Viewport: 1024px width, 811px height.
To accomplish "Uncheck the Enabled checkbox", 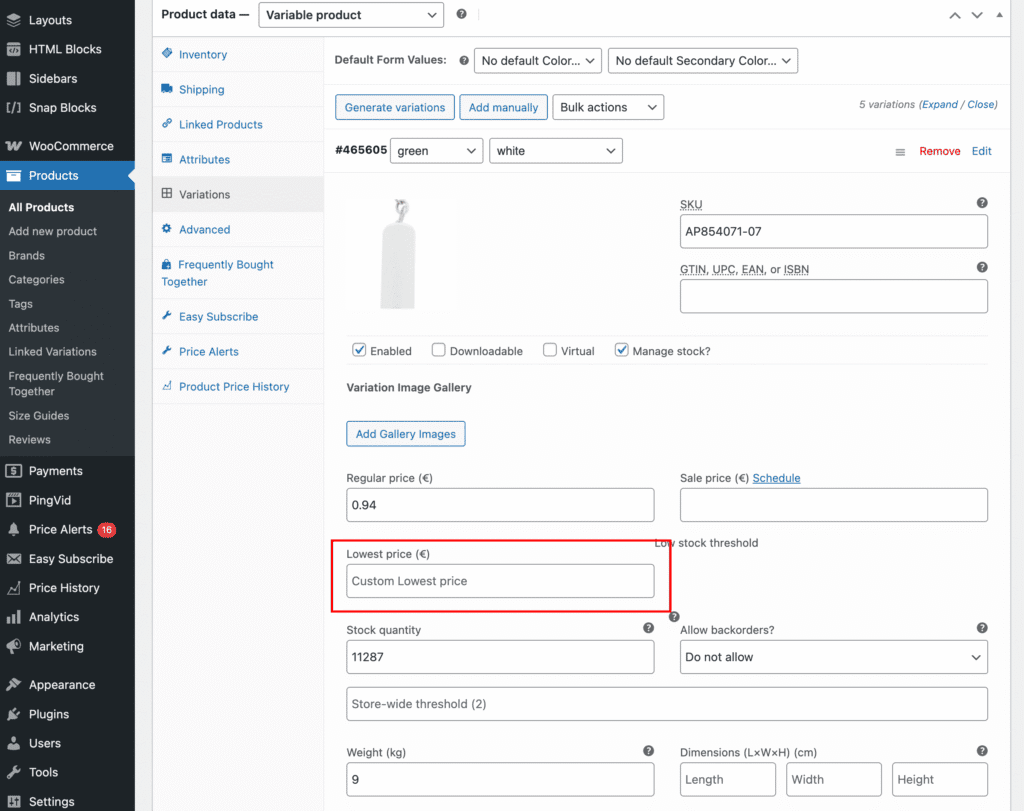I will click(359, 350).
